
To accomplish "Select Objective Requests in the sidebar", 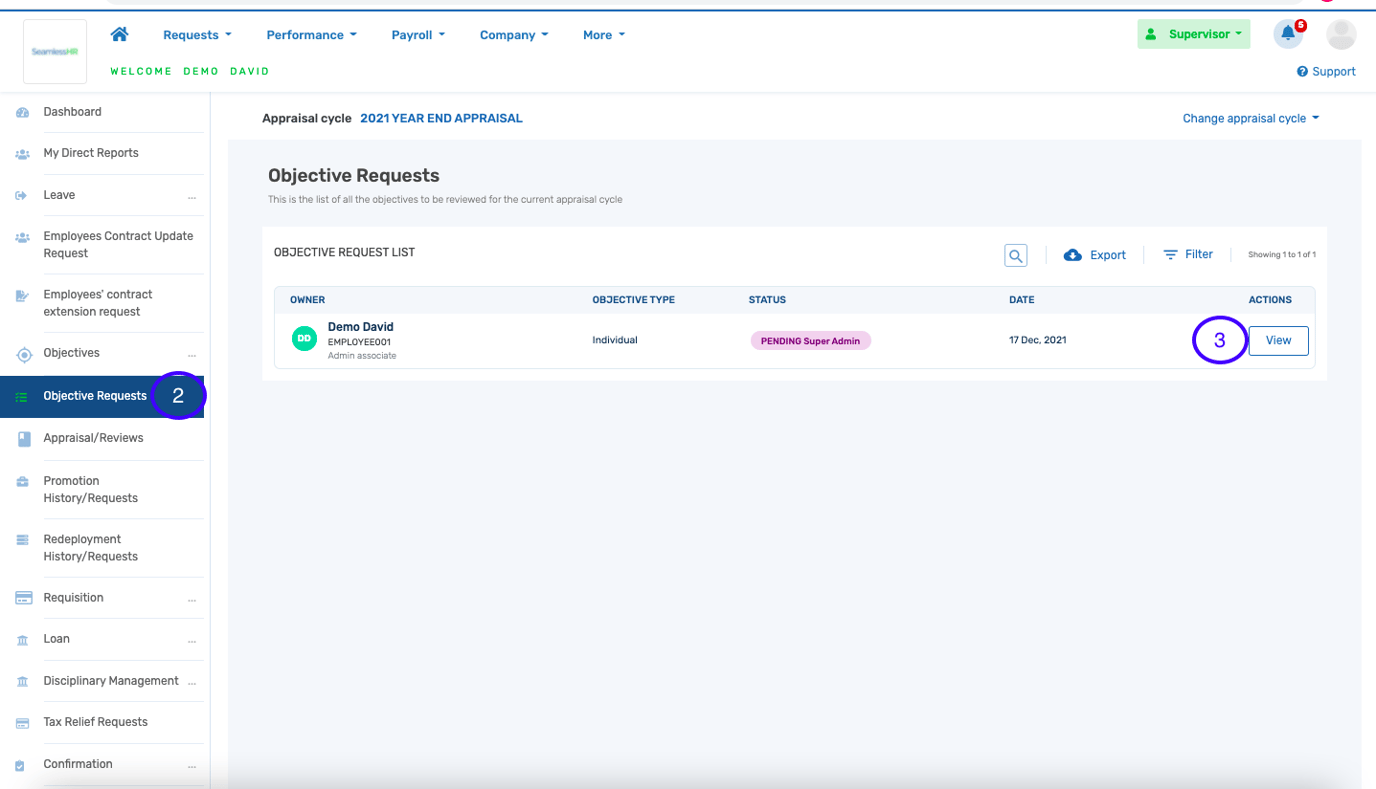I will click(x=95, y=395).
